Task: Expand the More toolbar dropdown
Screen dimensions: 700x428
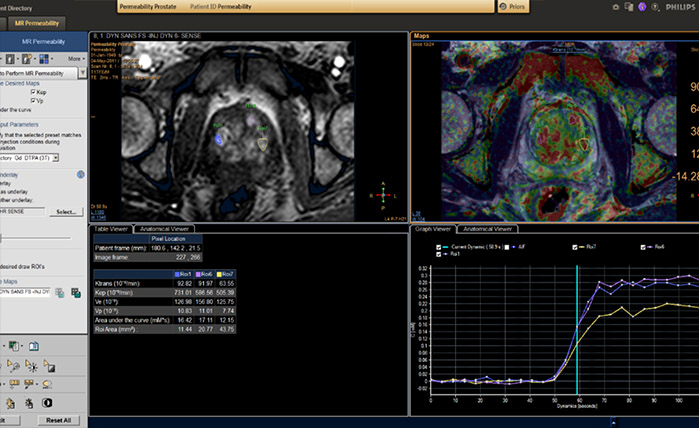Action: coord(78,58)
